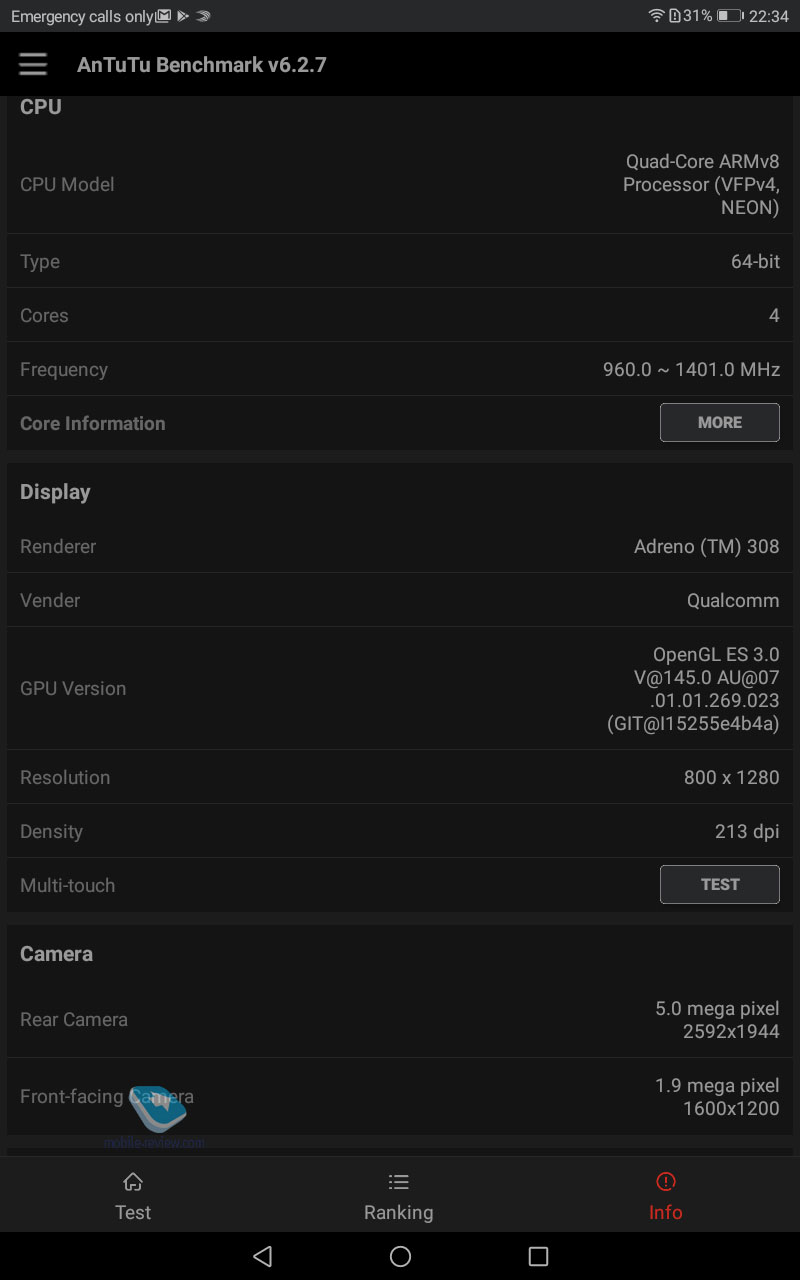Switch to the Test tab
Image resolution: width=800 pixels, height=1280 pixels.
(x=133, y=1194)
